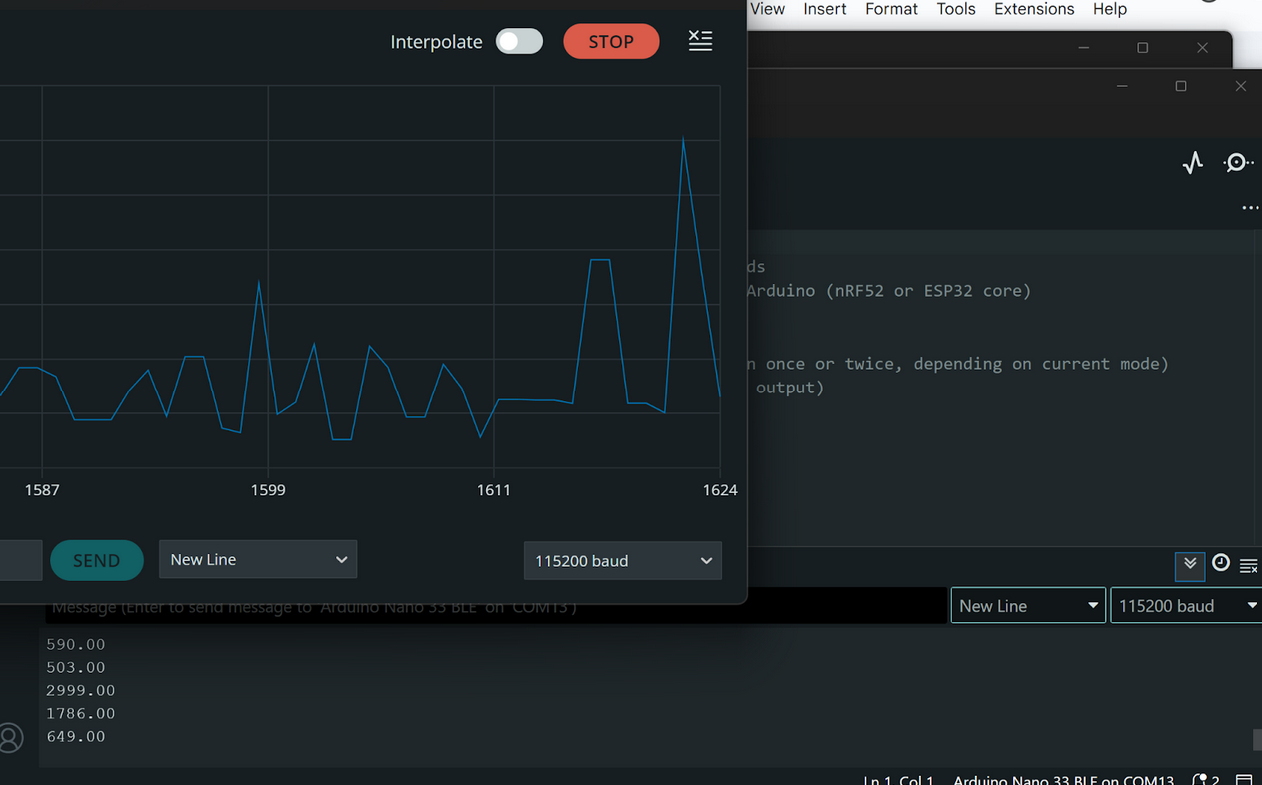This screenshot has height=785, width=1262.
Task: Expand the plotter 115200 baud dropdown
Action: pos(622,560)
